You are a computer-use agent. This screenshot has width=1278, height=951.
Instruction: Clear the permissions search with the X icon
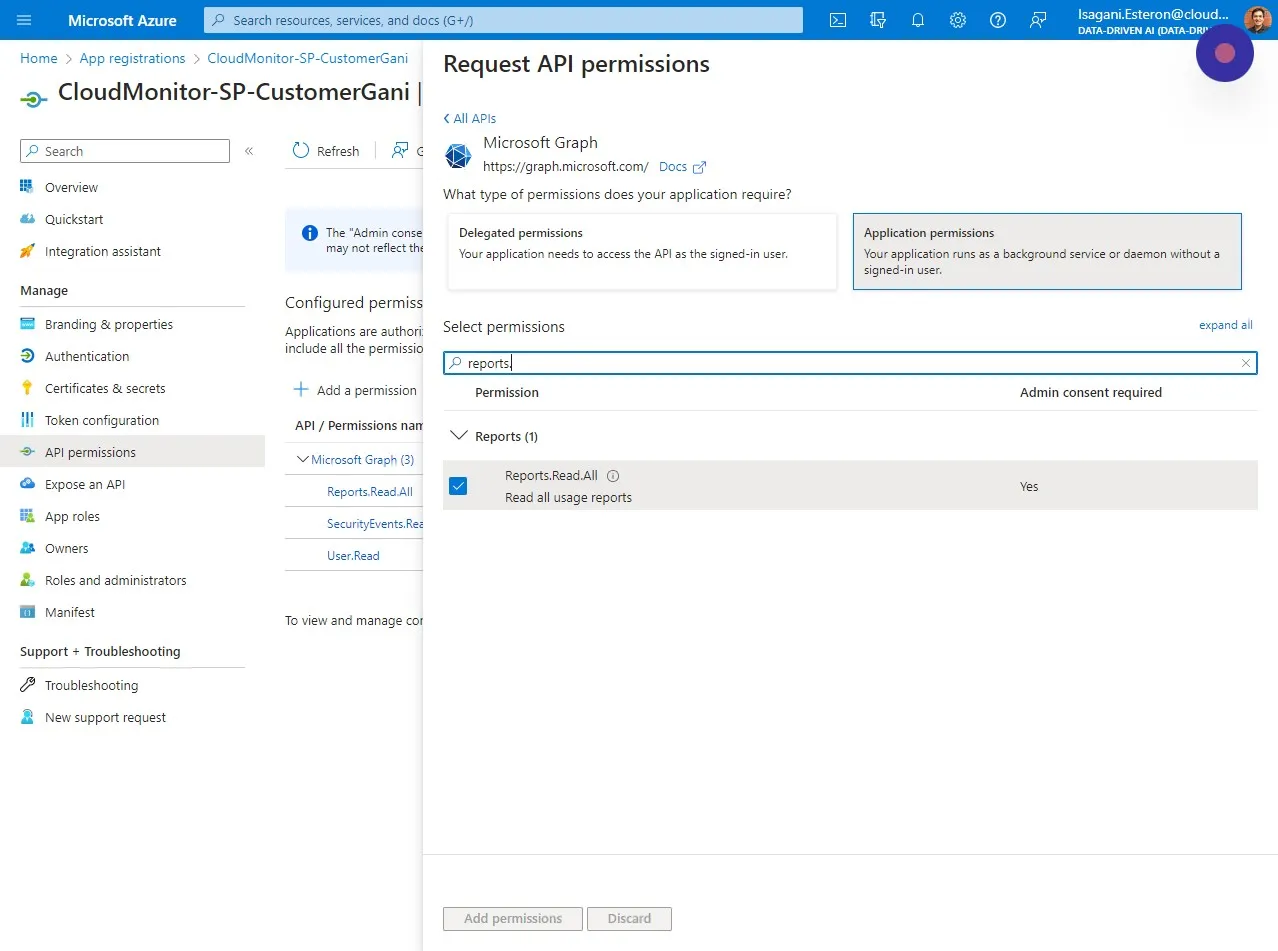[x=1246, y=363]
